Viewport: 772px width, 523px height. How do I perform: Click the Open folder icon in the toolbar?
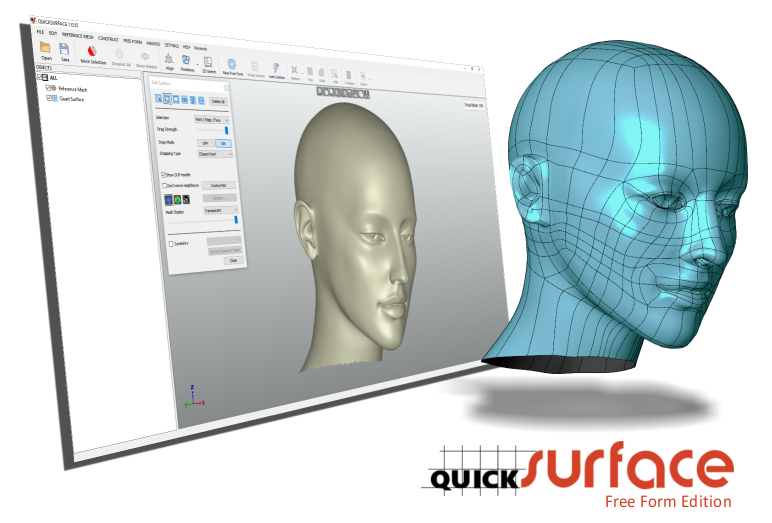coord(45,47)
